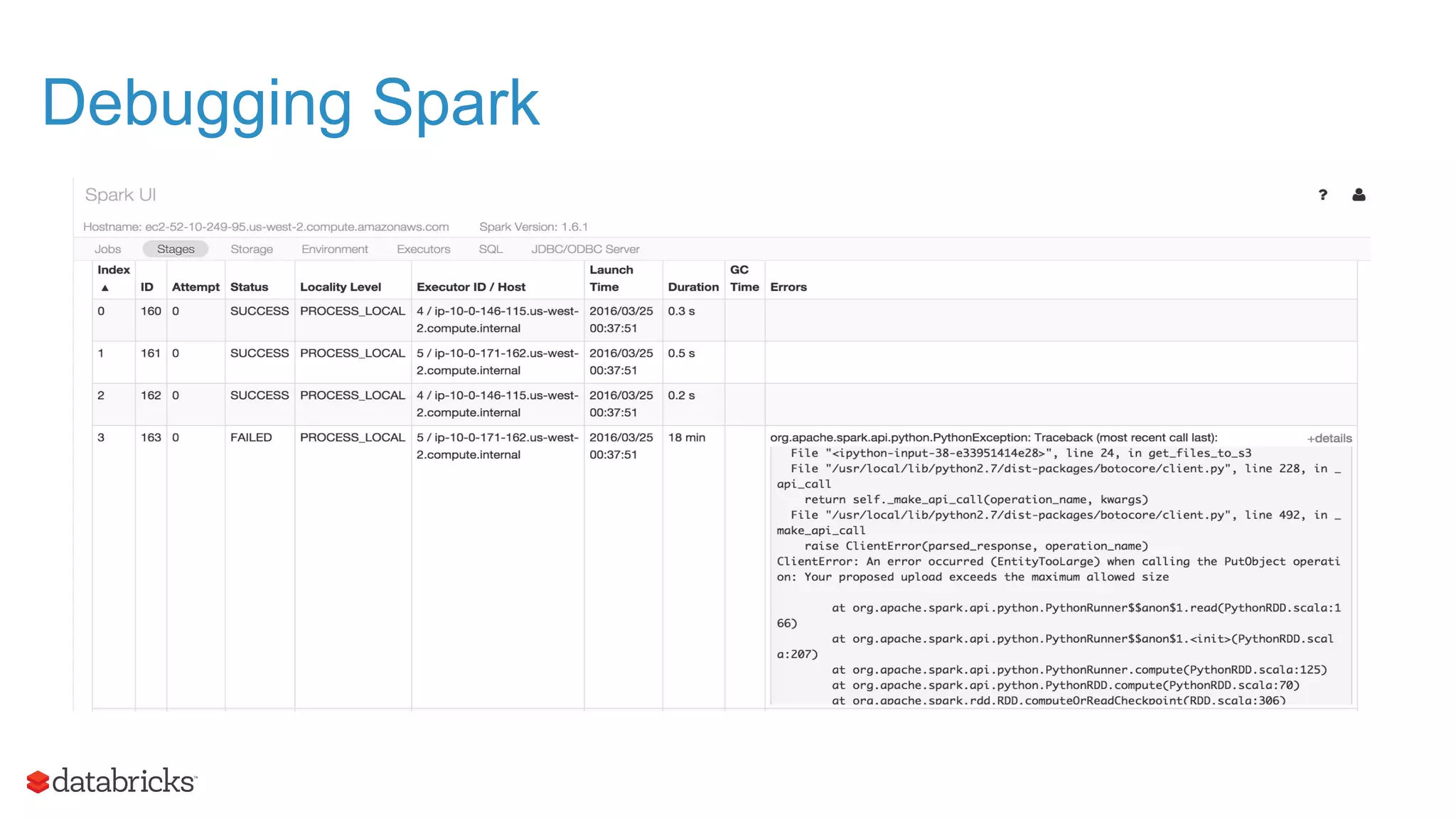
Task: Sort by the Duration column header
Action: click(x=693, y=287)
